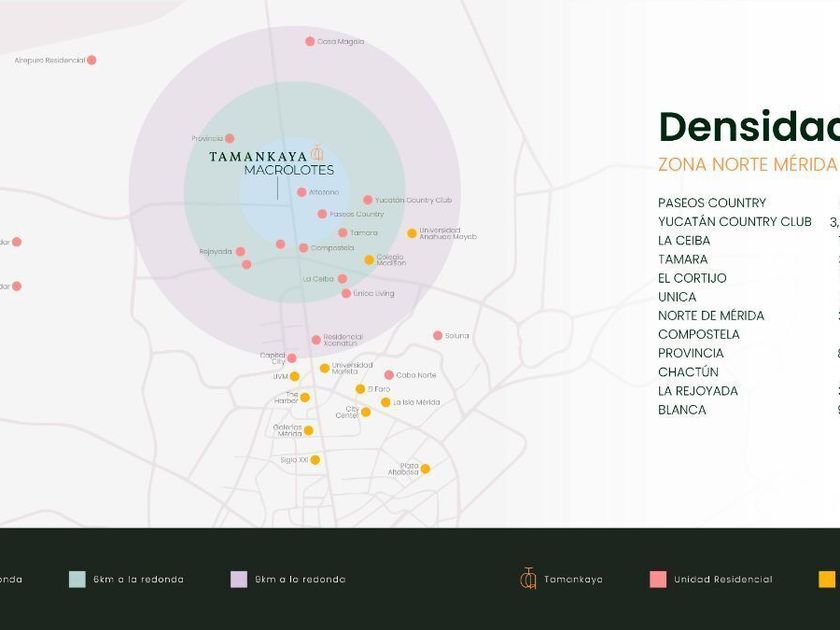
Task: Select the Siglo XXI yellow marker
Action: tap(315, 460)
